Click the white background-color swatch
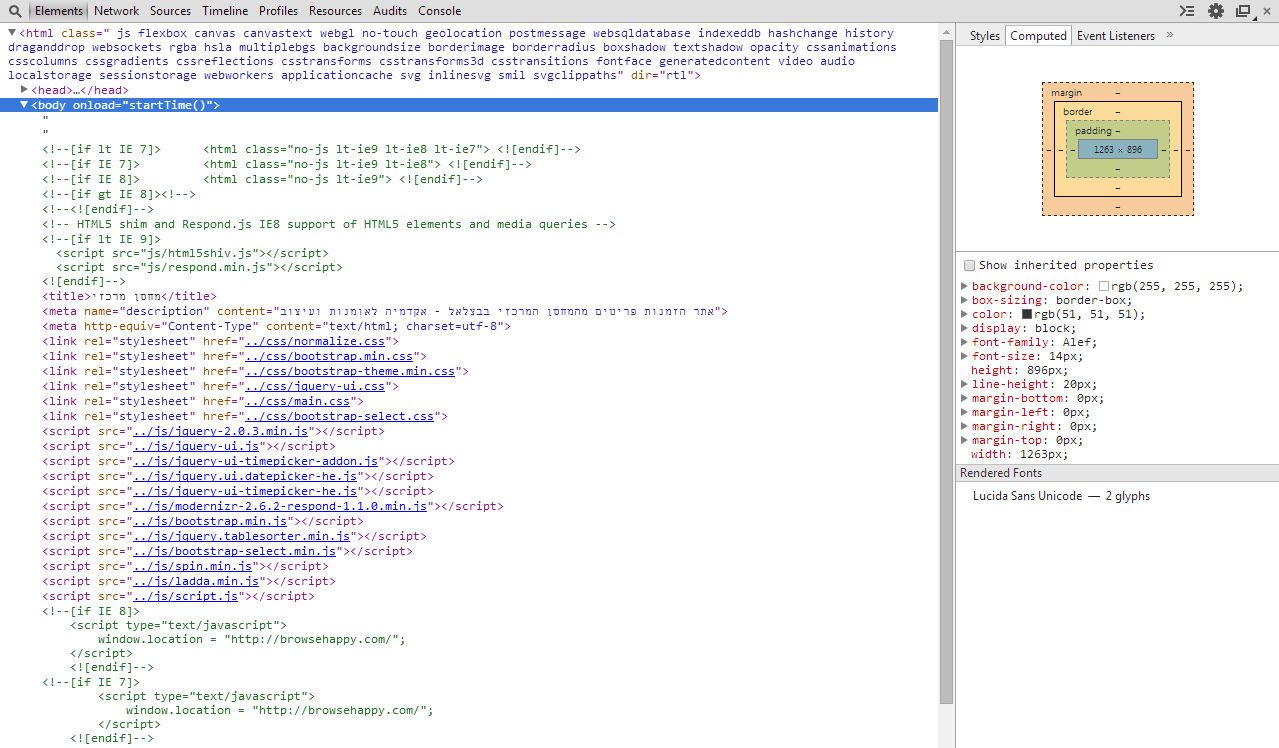 1104,286
